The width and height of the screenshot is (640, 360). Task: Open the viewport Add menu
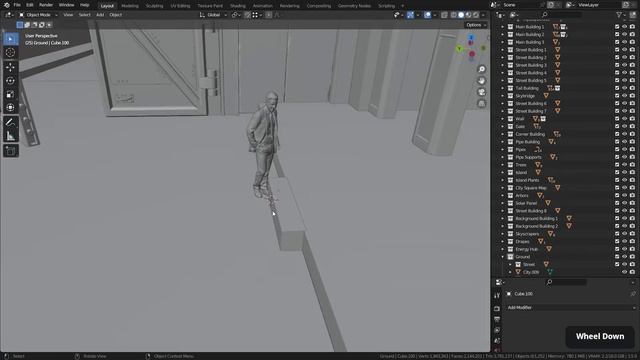(100, 15)
